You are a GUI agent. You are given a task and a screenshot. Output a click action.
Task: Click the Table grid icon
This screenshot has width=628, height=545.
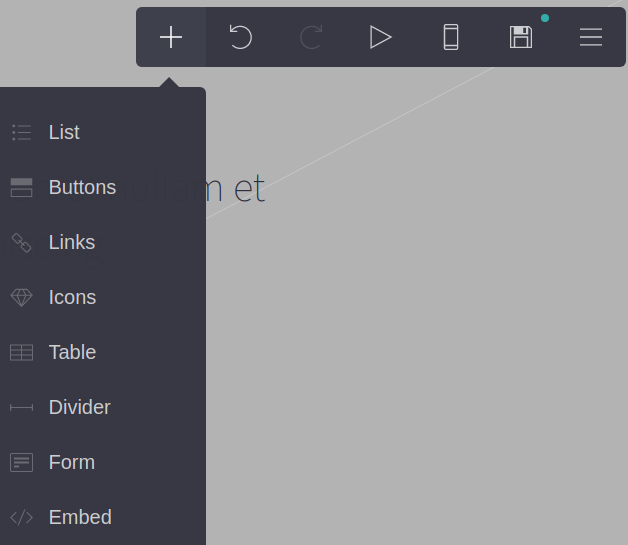pos(21,352)
